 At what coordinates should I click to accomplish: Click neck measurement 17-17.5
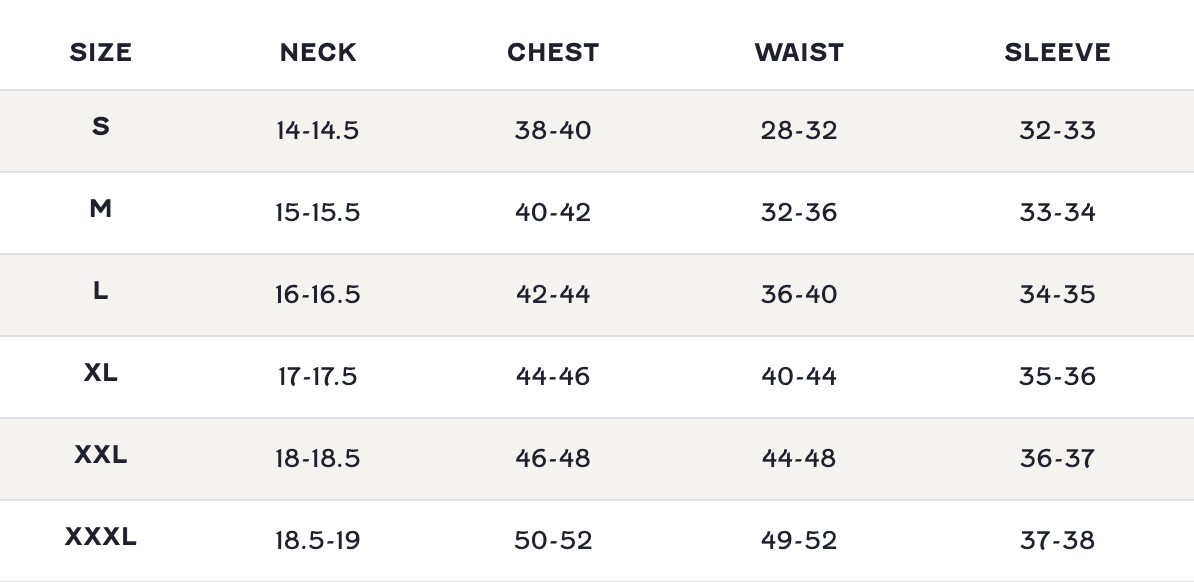(317, 376)
